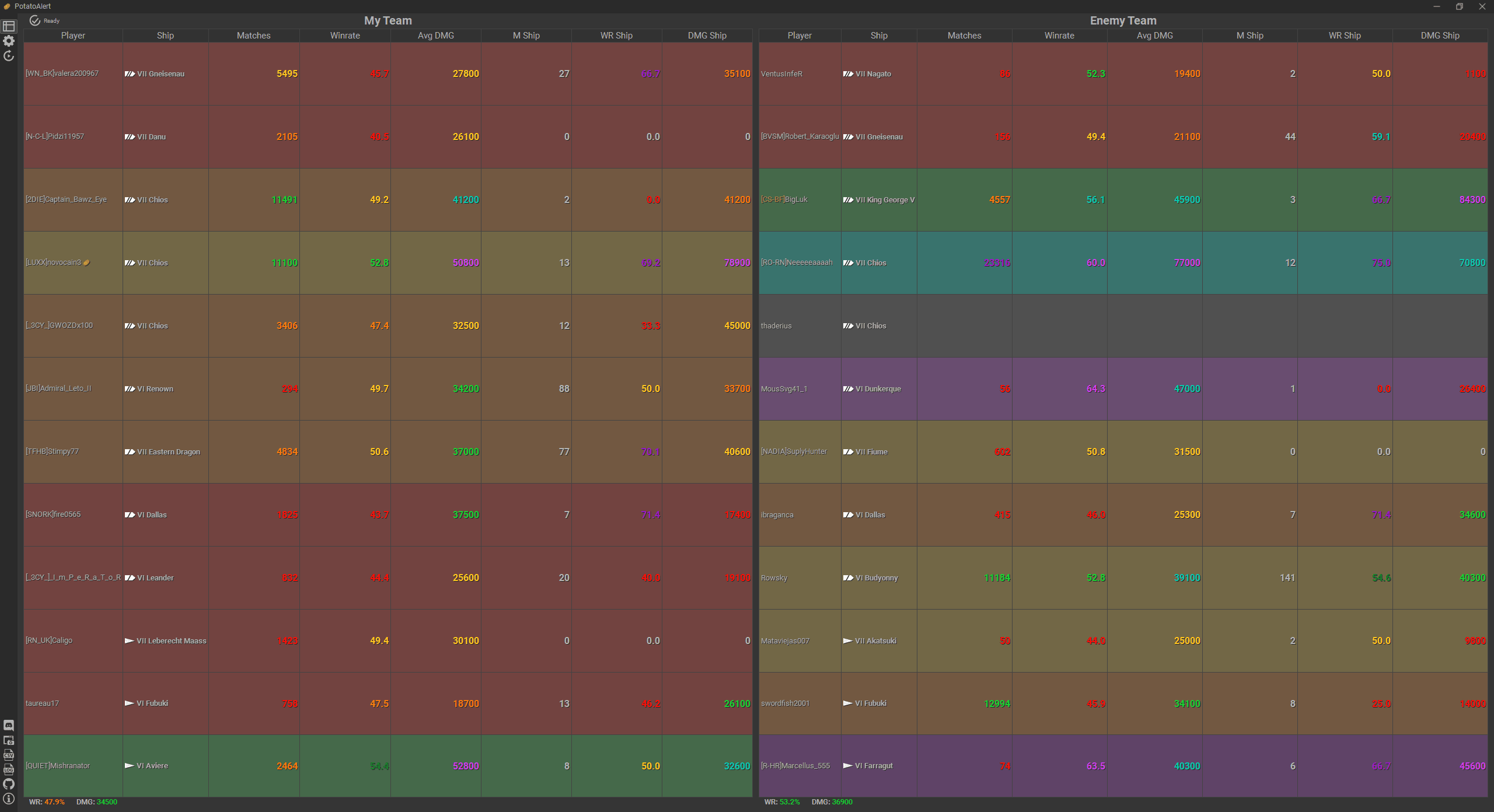
Task: Open the CSV export file icon
Action: point(9,755)
